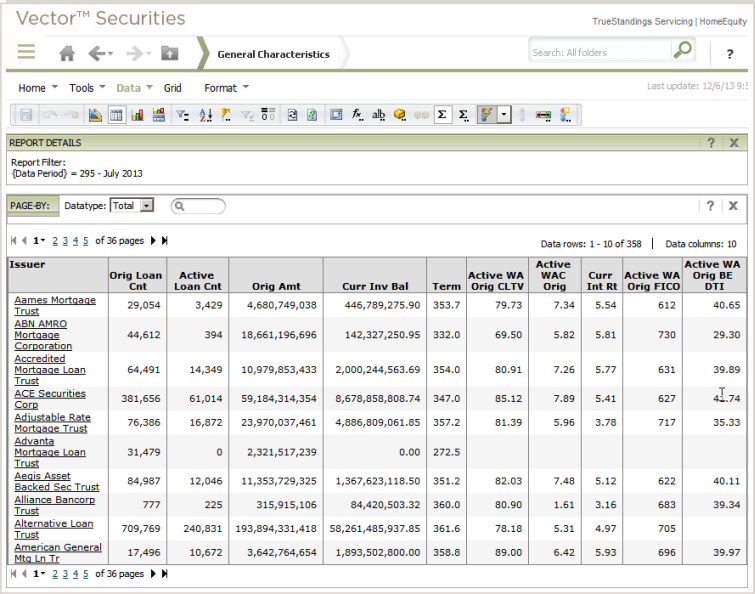Click the General Characteristics breadcrumb
This screenshot has height=594, width=755.
(273, 54)
